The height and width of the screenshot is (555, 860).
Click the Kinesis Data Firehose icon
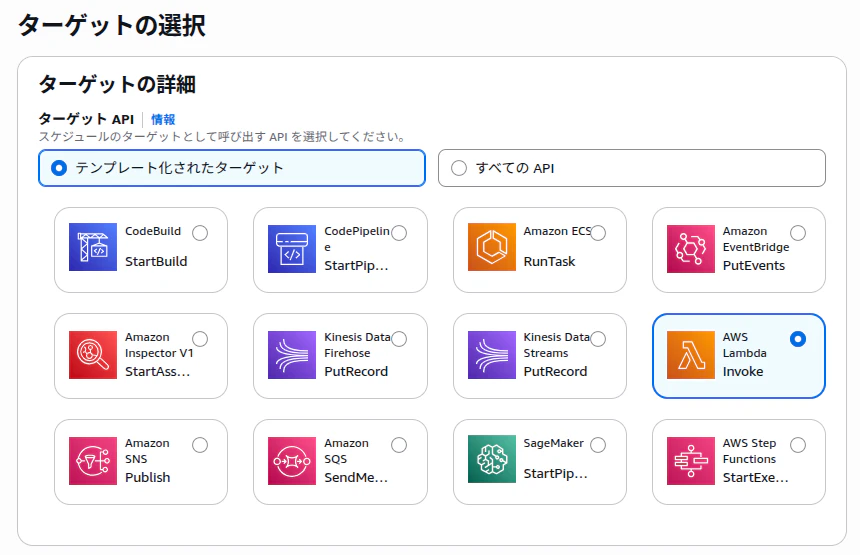[292, 355]
